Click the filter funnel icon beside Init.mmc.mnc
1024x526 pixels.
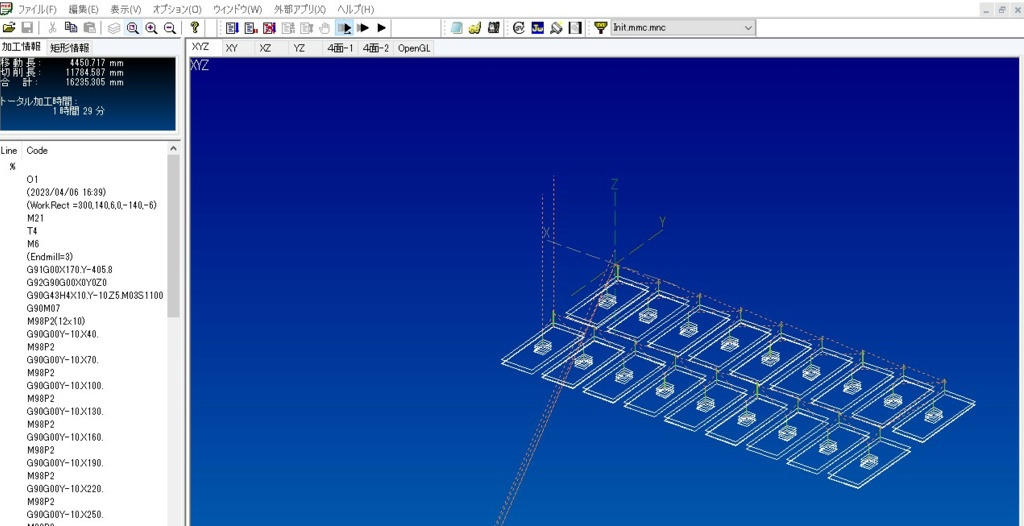point(600,28)
